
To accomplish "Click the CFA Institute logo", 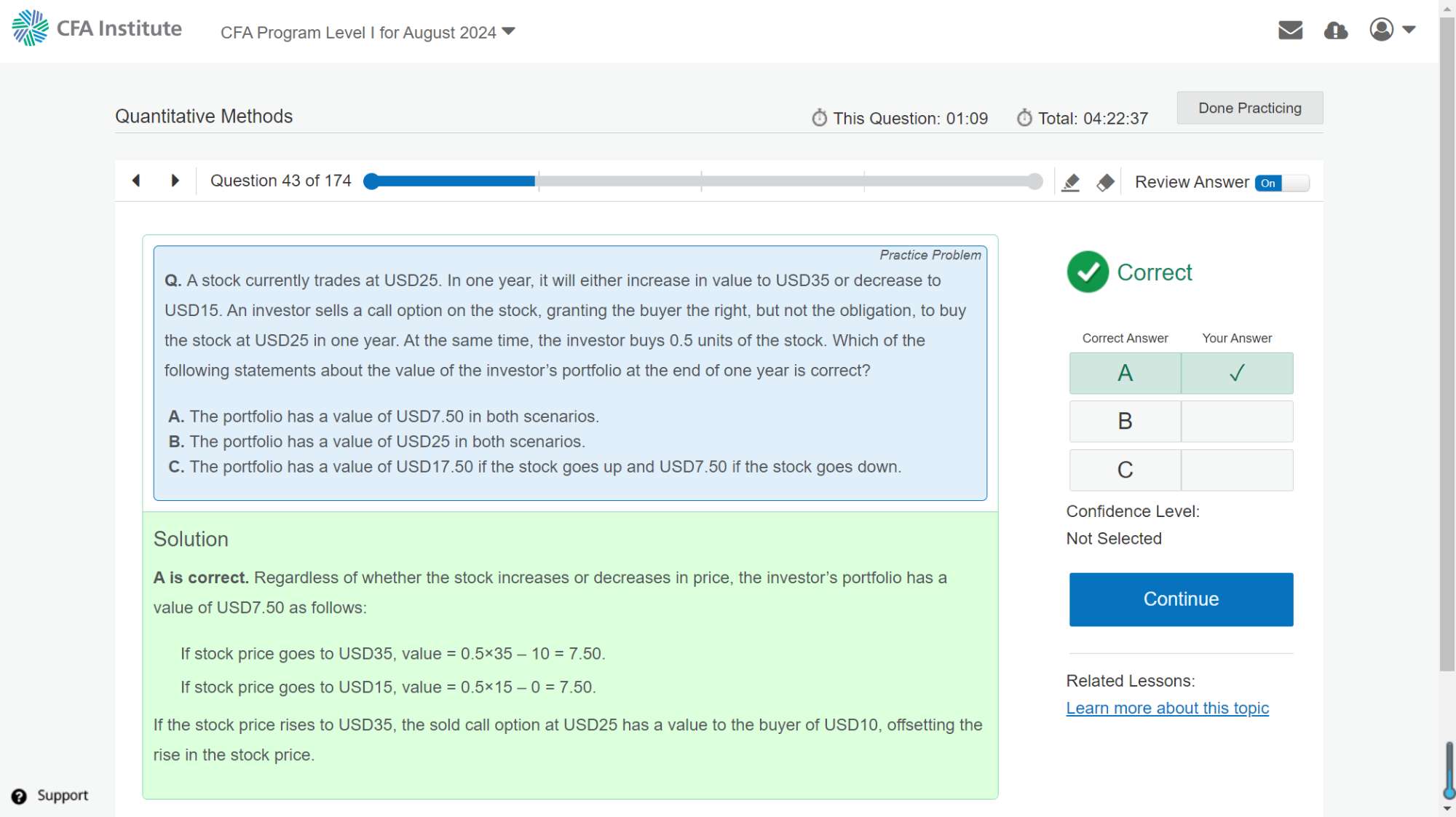I will pyautogui.click(x=97, y=28).
